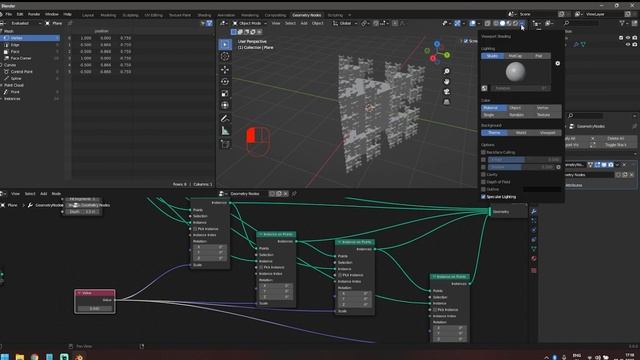640x360 pixels.
Task: Select MatCap lighting button
Action: (x=515, y=56)
